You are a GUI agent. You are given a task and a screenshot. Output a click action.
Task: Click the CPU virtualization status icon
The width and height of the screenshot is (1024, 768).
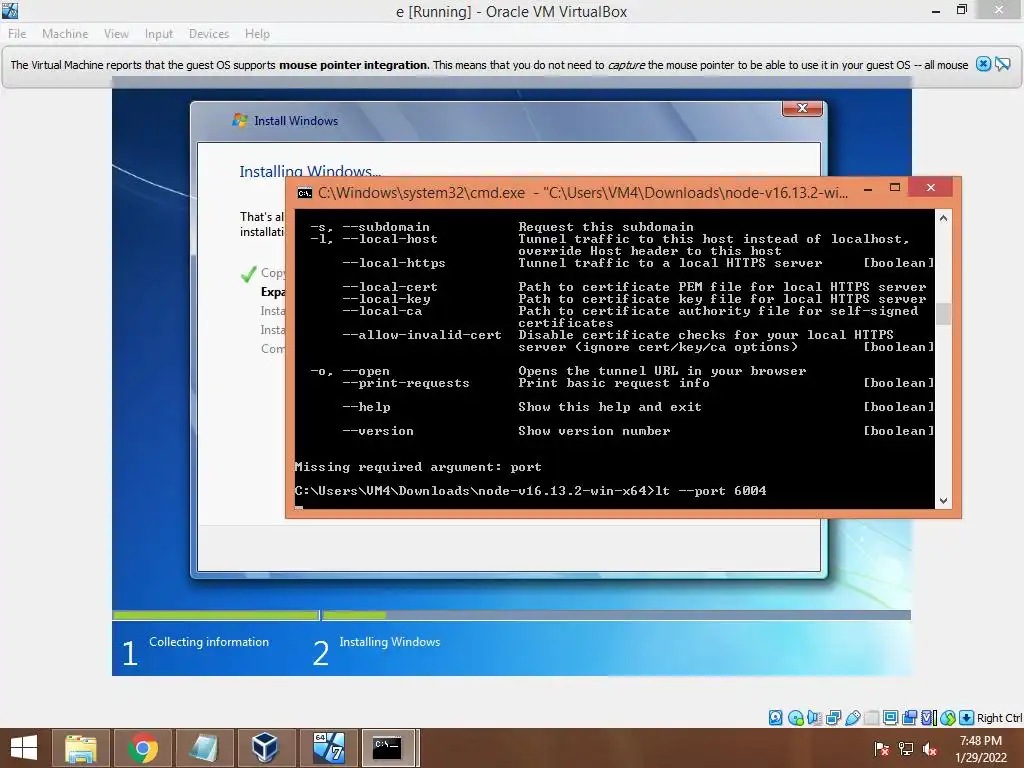pyautogui.click(x=929, y=718)
